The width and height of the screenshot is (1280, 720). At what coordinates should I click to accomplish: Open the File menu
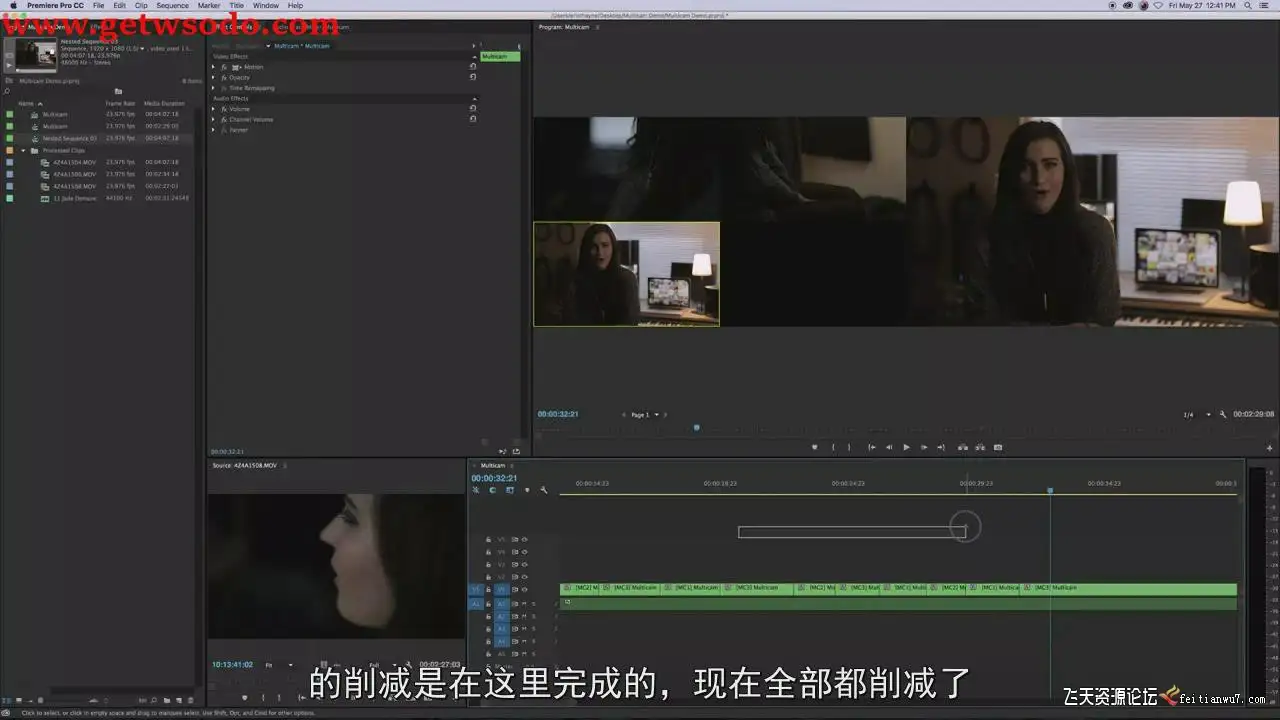tap(98, 5)
